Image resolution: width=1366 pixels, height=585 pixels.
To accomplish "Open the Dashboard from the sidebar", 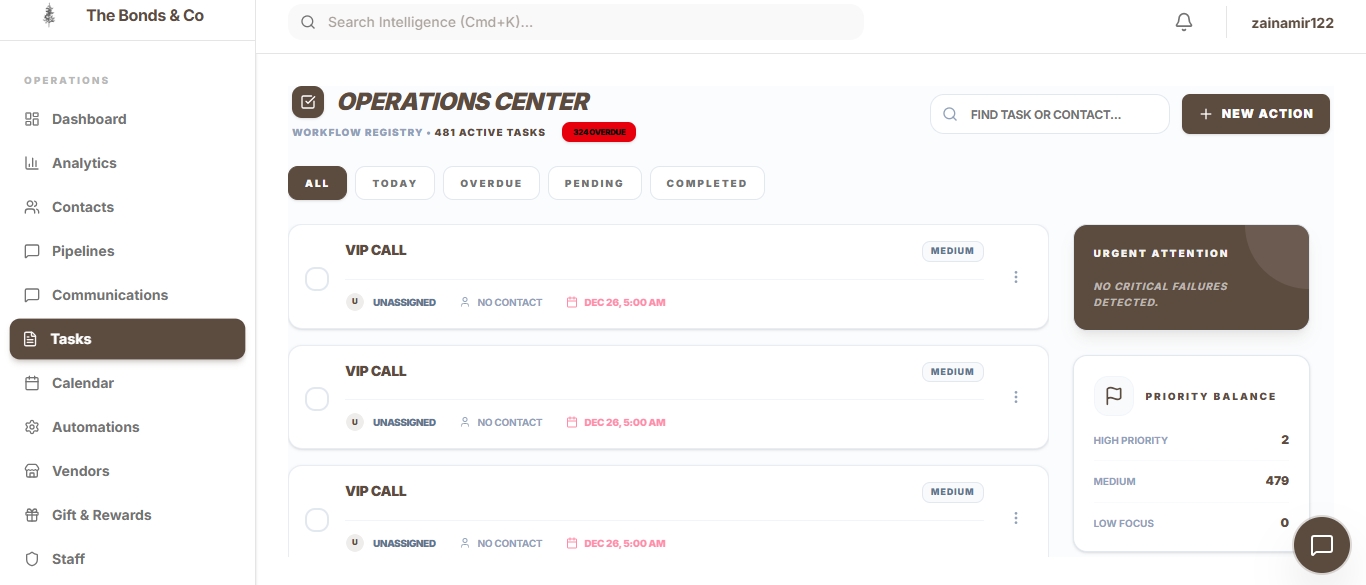I will point(33,118).
